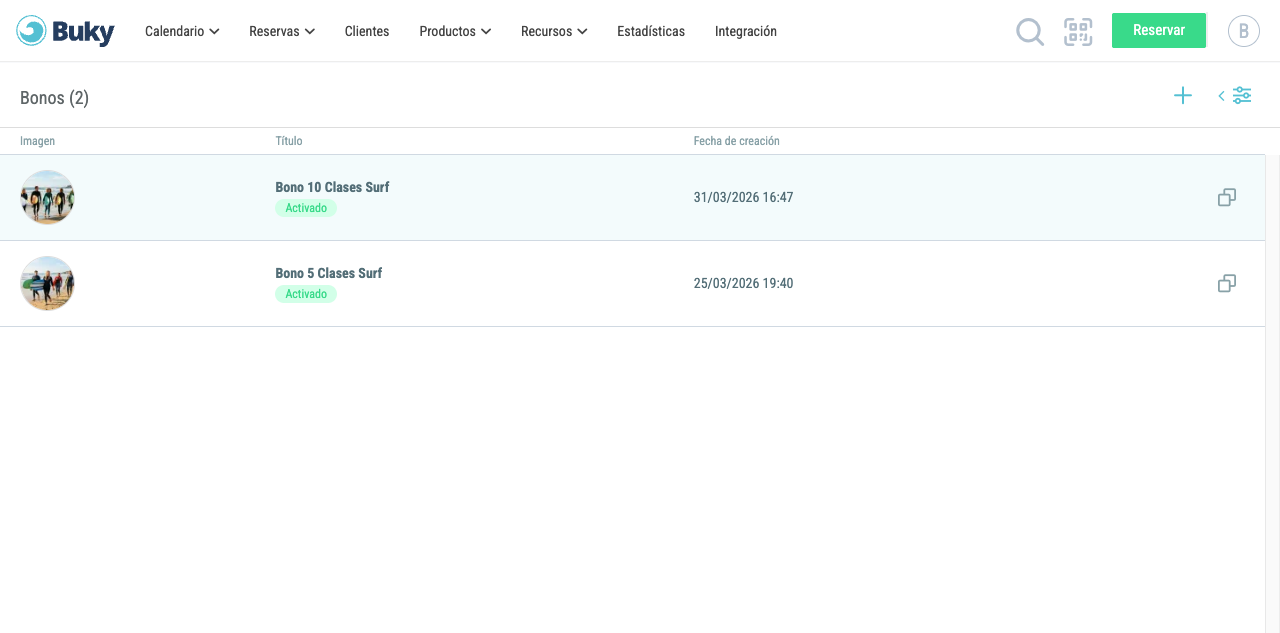Duplicate Bono 5 Clases Surf
Viewport: 1280px width, 633px height.
(x=1227, y=284)
